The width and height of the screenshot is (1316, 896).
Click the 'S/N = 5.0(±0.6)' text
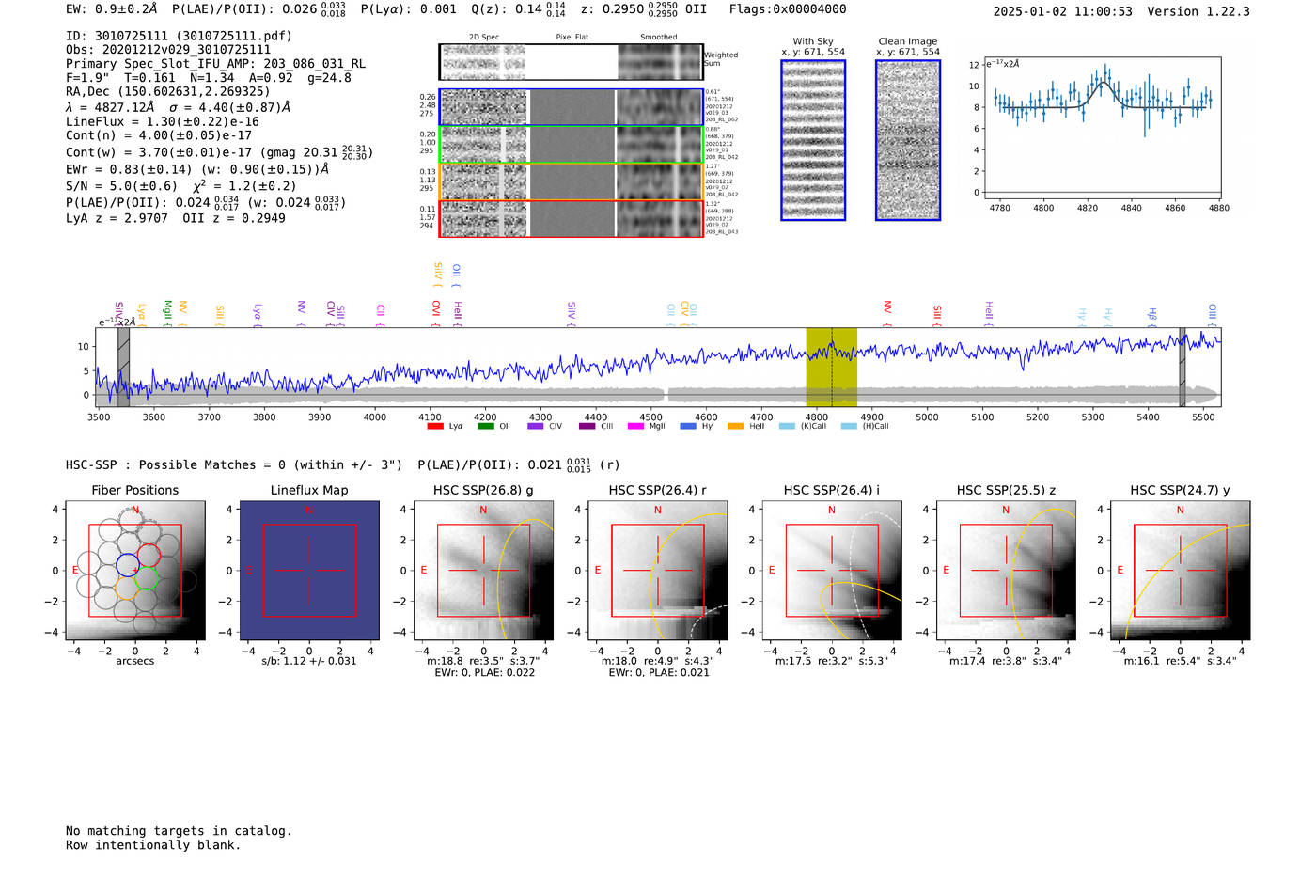[x=121, y=186]
